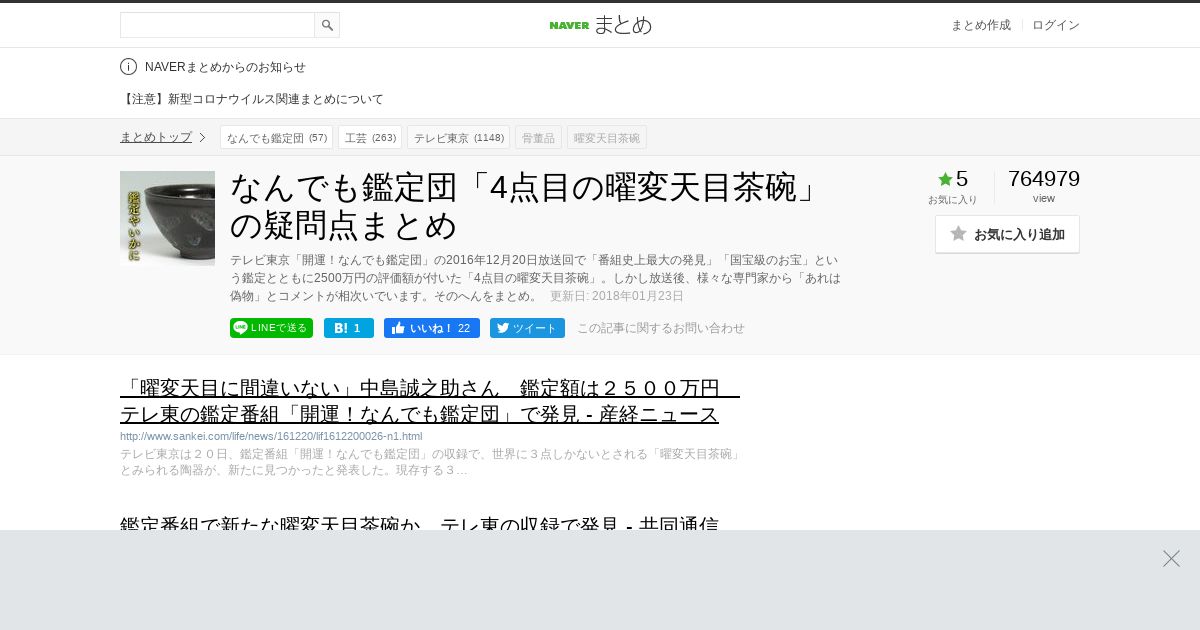1200x630 pixels.
Task: Click the お気に入り追加 button
Action: (1007, 234)
